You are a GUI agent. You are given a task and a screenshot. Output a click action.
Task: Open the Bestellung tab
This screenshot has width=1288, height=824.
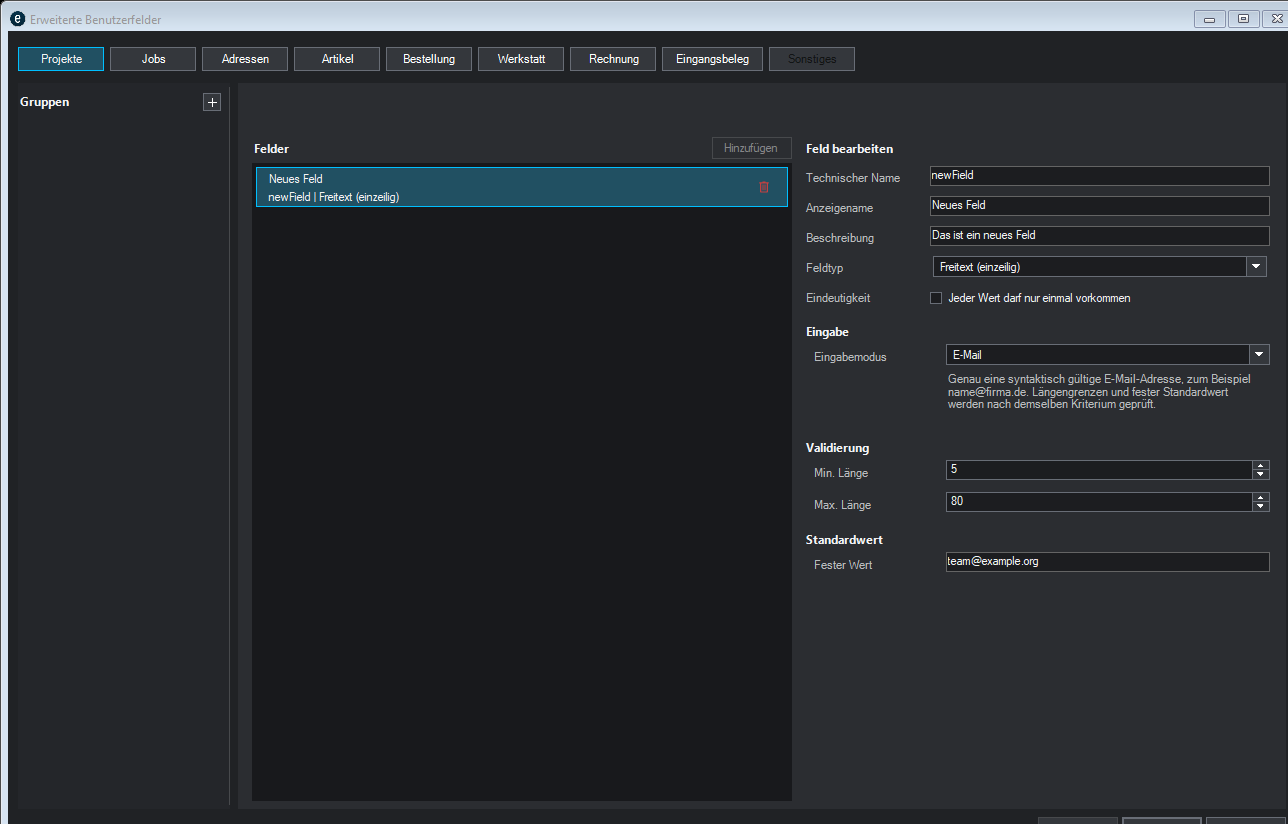coord(429,59)
